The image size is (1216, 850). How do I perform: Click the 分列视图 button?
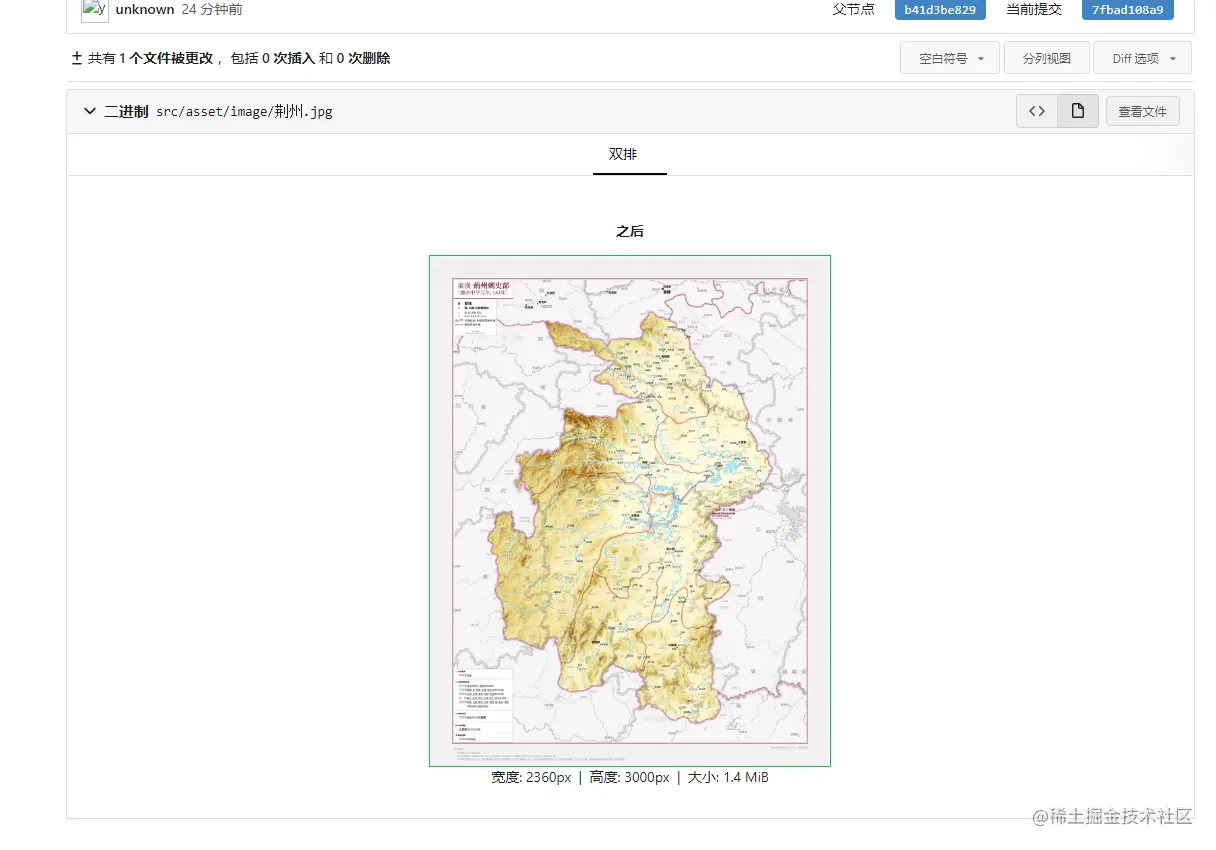1046,58
